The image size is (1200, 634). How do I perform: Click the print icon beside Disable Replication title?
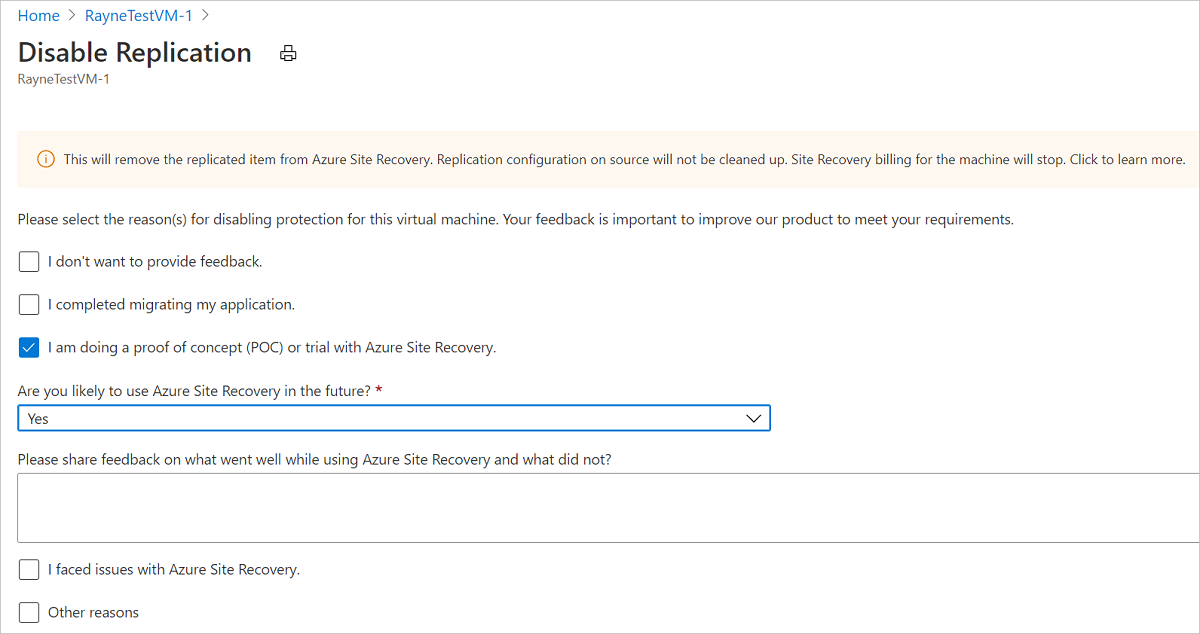(x=288, y=53)
